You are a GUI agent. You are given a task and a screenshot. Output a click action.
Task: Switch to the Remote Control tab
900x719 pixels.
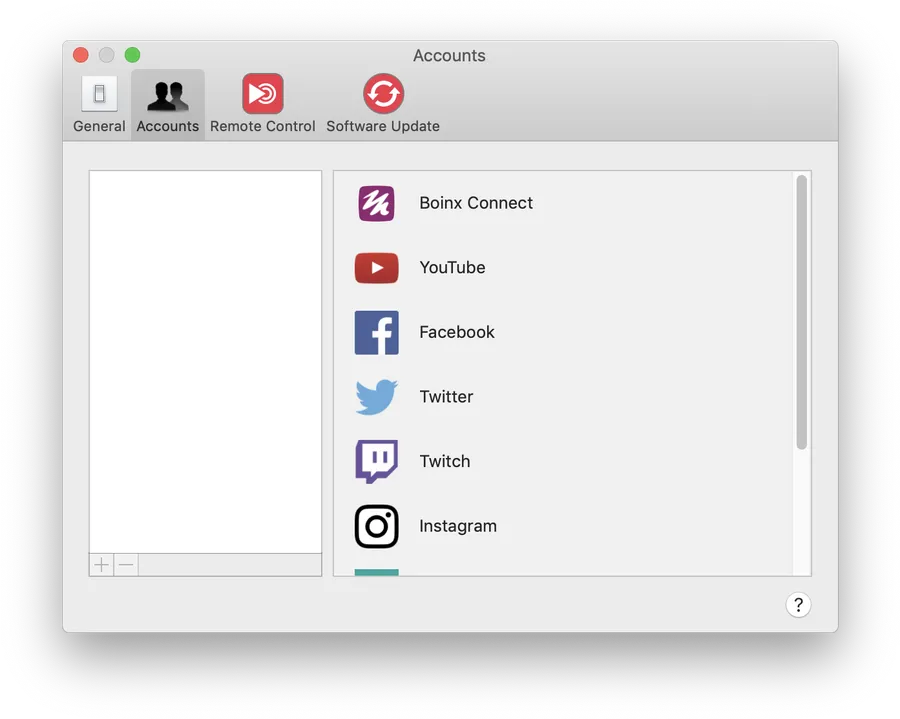[262, 104]
